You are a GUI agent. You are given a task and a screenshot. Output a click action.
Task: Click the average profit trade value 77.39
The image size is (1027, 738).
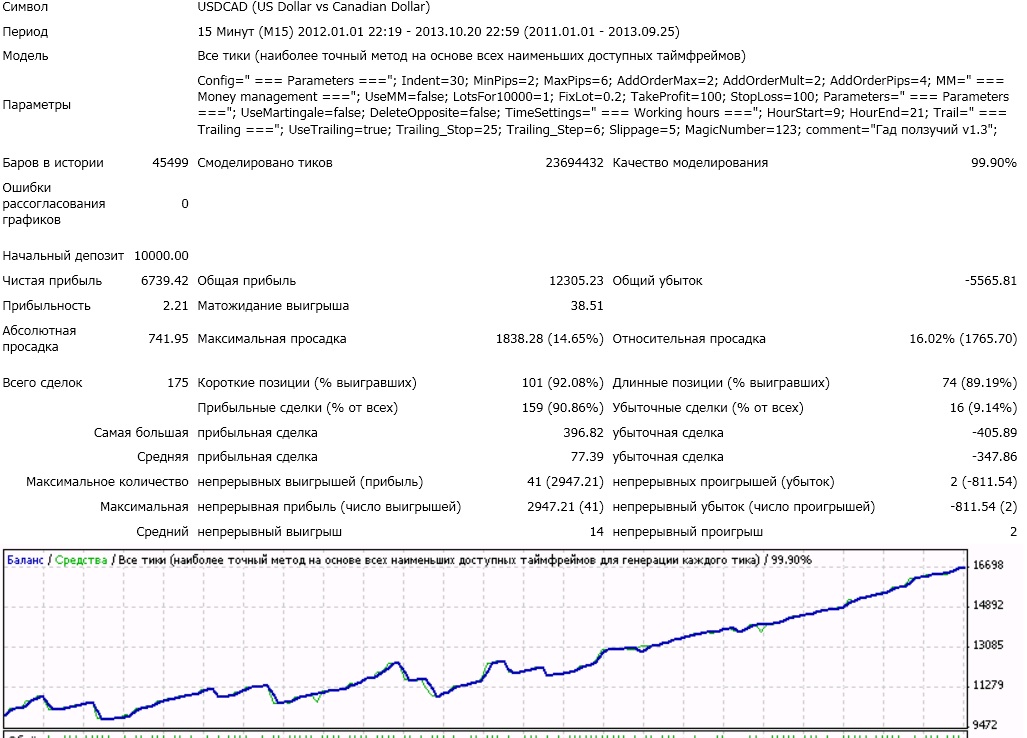[587, 457]
